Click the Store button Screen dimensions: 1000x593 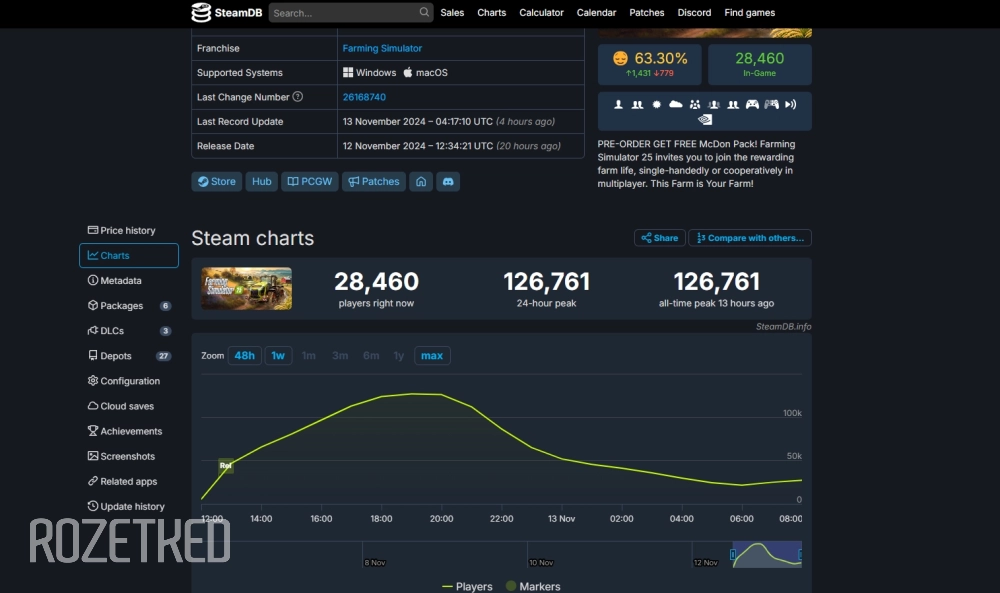pyautogui.click(x=216, y=182)
